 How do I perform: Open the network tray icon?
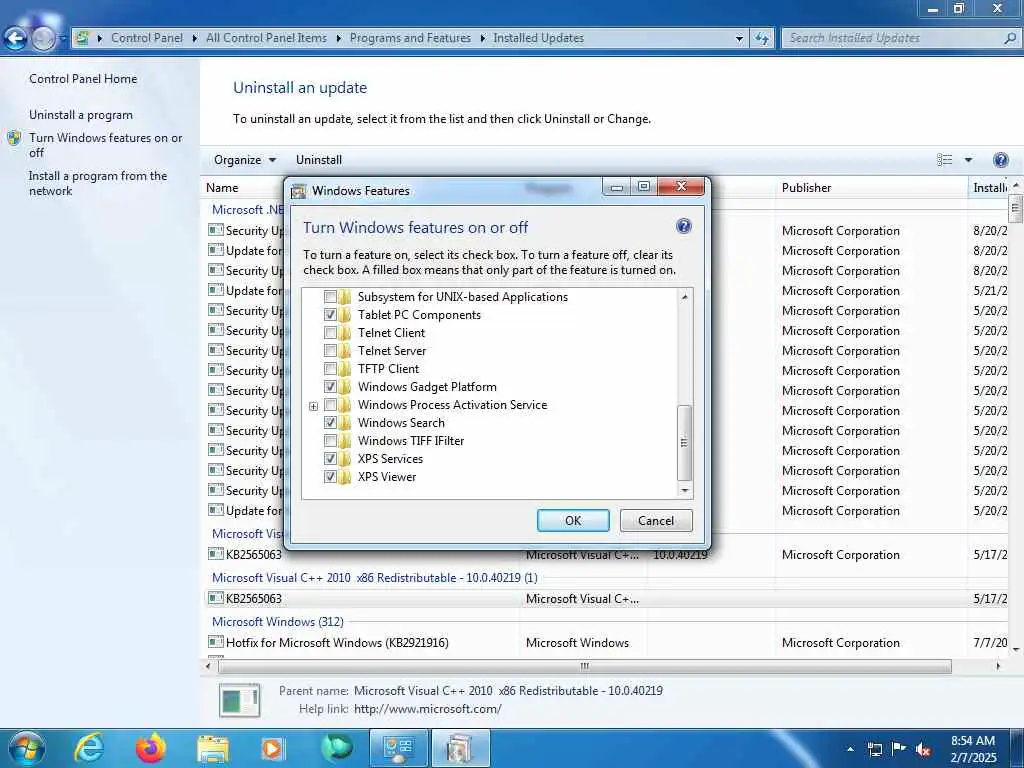[x=874, y=749]
